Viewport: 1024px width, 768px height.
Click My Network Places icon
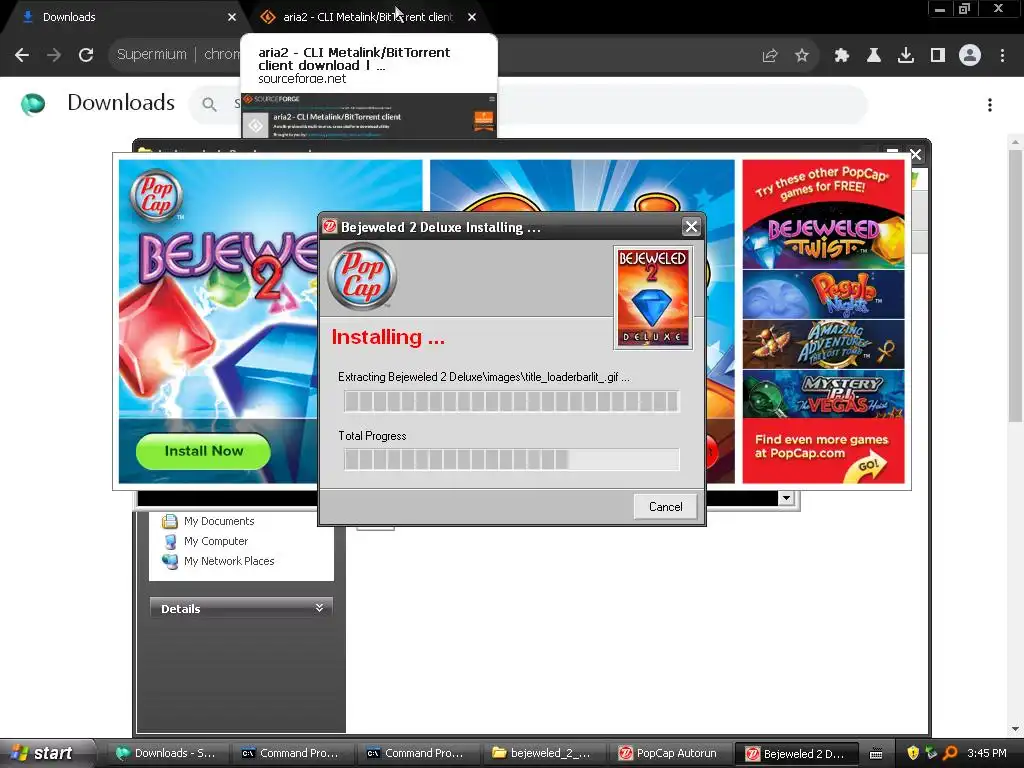click(170, 562)
